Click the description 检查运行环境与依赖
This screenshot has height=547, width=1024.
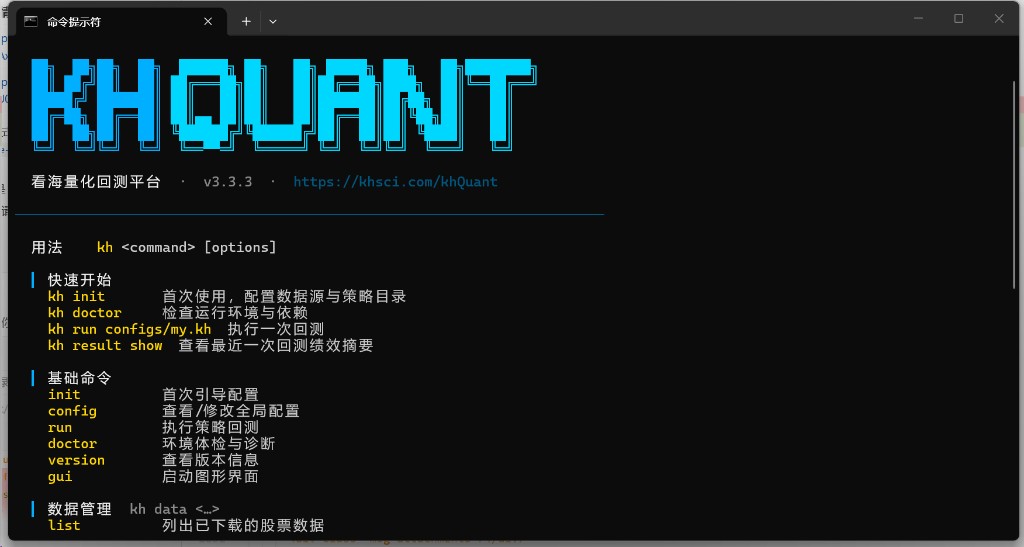tap(235, 313)
